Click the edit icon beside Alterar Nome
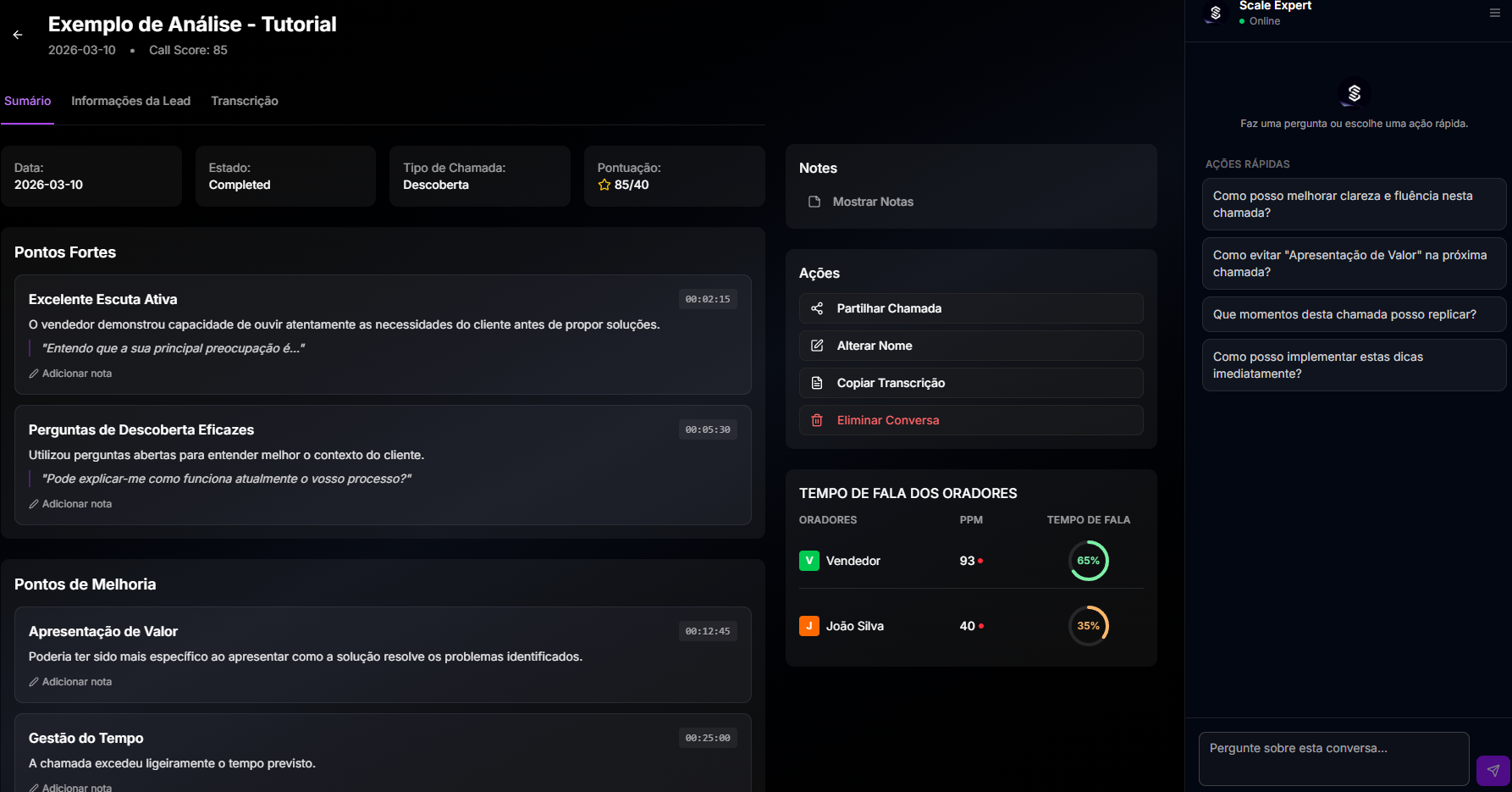1512x792 pixels. [817, 346]
